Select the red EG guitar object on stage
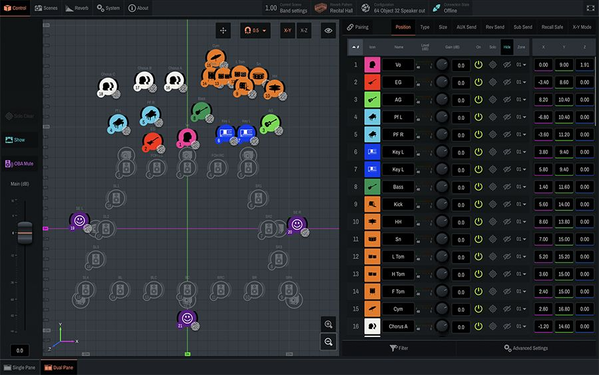 tap(152, 142)
